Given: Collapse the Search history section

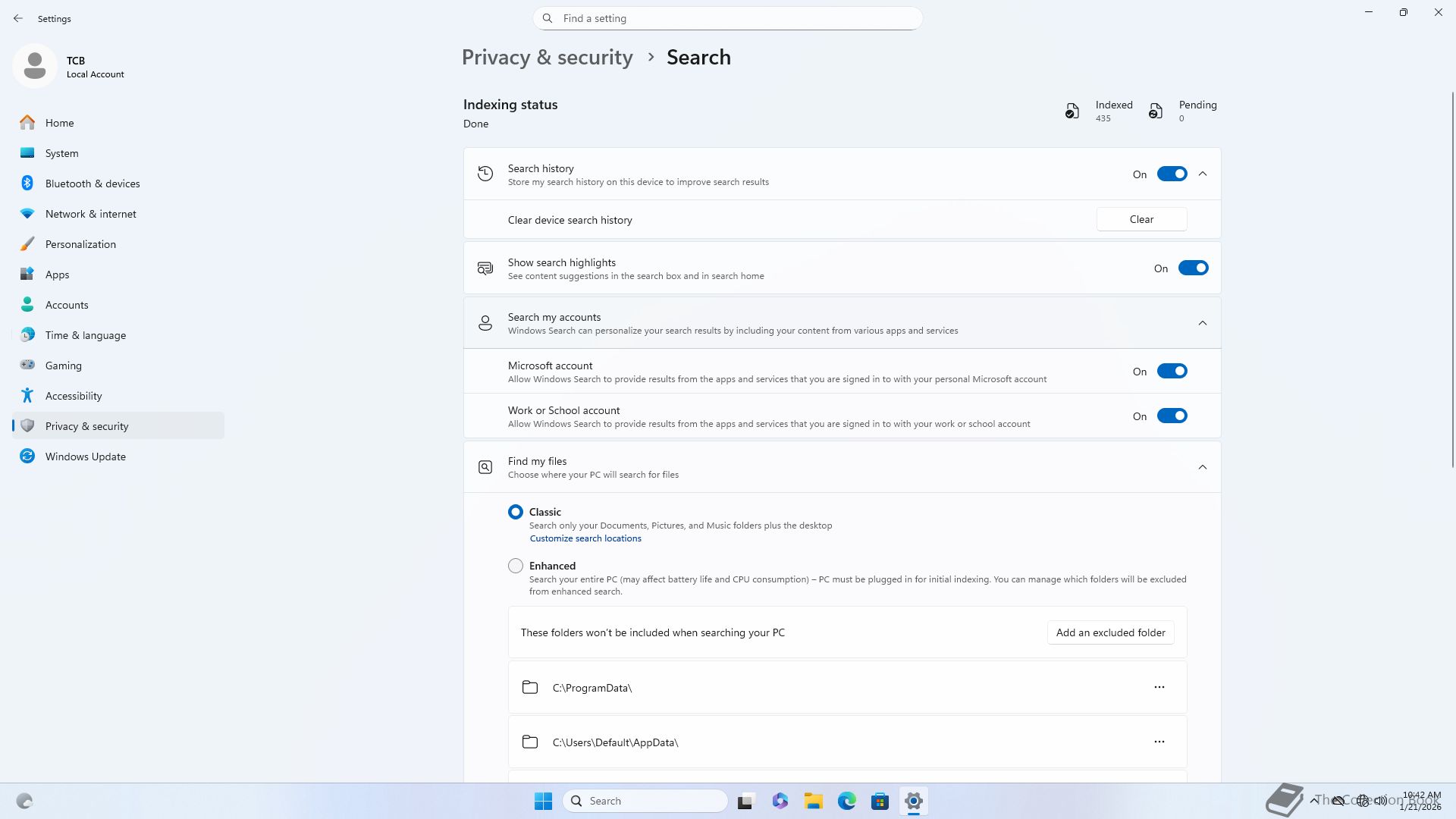Looking at the screenshot, I should tap(1203, 174).
